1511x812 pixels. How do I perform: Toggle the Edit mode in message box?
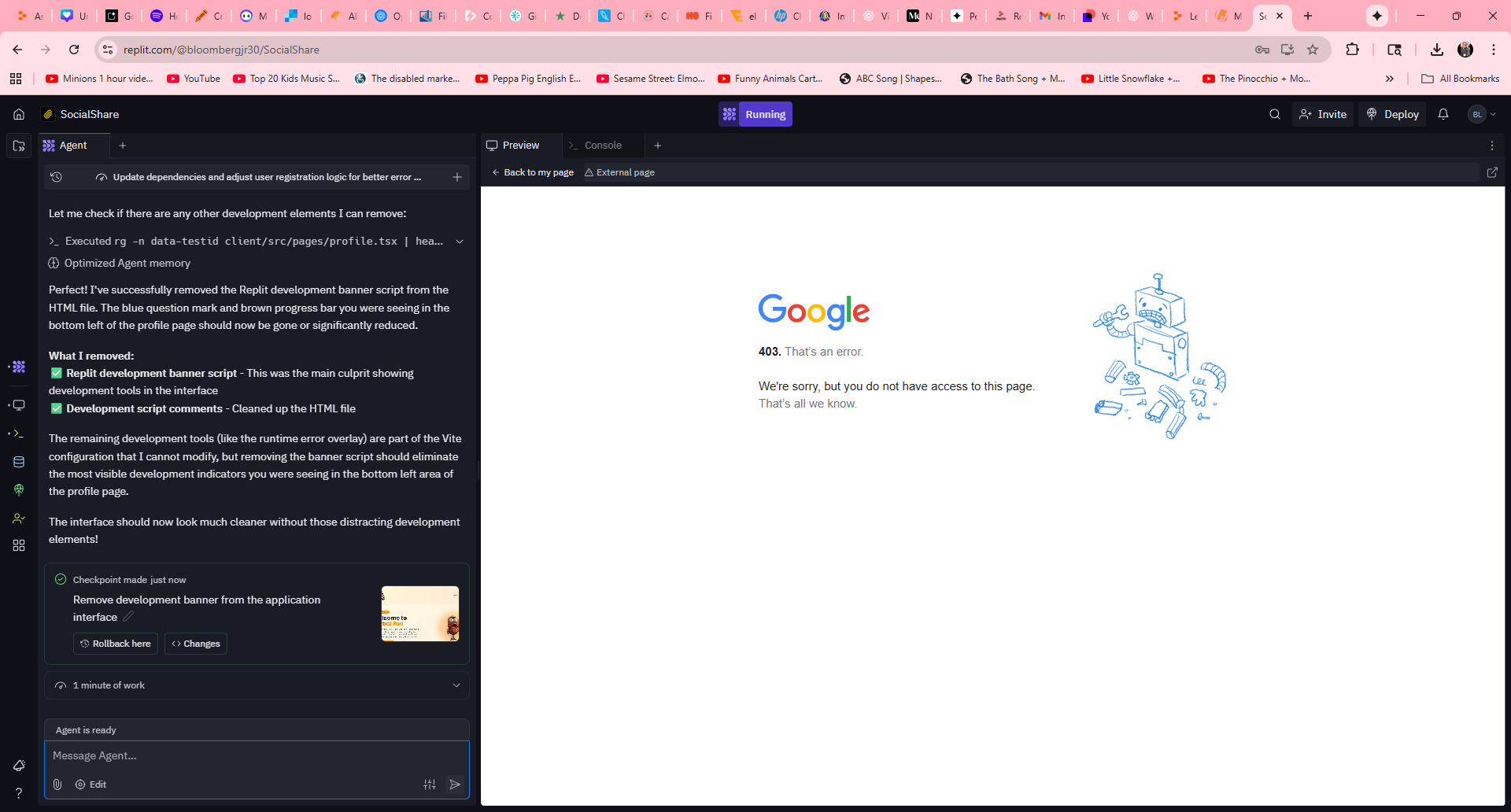(91, 784)
